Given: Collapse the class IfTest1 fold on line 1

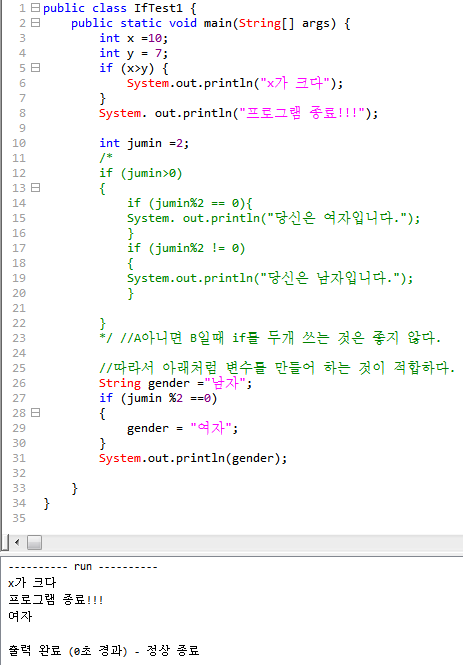Looking at the screenshot, I should pos(36,8).
